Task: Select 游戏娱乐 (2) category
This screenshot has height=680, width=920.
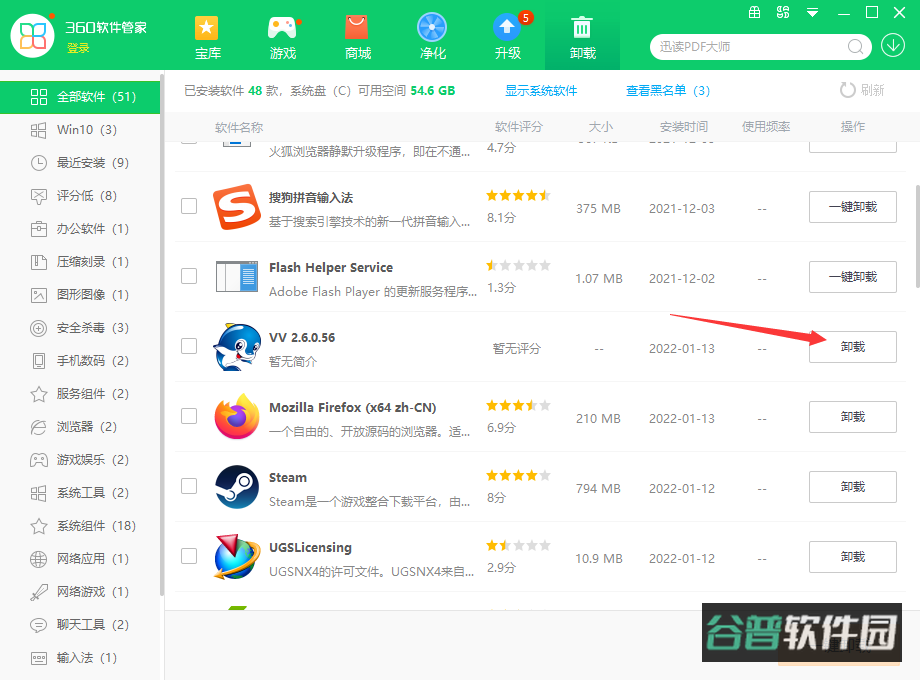Action: [80, 459]
